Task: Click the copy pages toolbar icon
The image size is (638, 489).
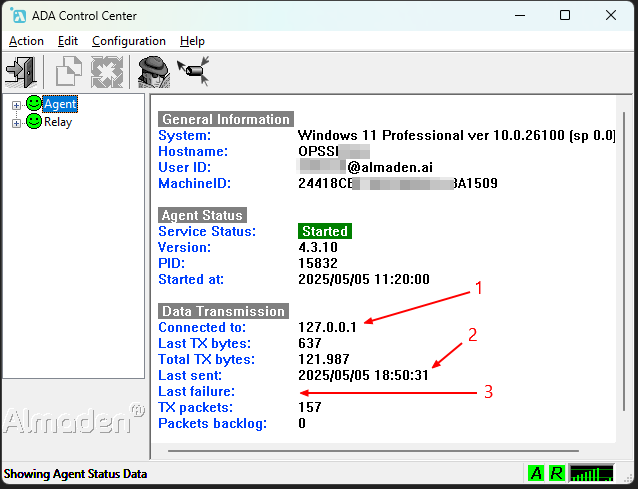Action: pos(69,72)
